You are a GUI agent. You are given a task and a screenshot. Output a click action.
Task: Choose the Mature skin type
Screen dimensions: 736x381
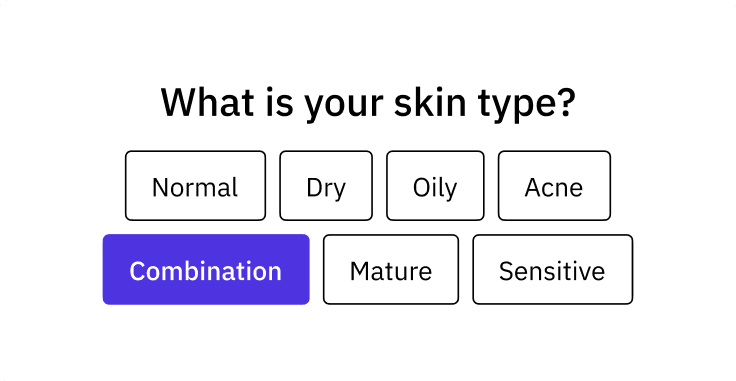(391, 269)
